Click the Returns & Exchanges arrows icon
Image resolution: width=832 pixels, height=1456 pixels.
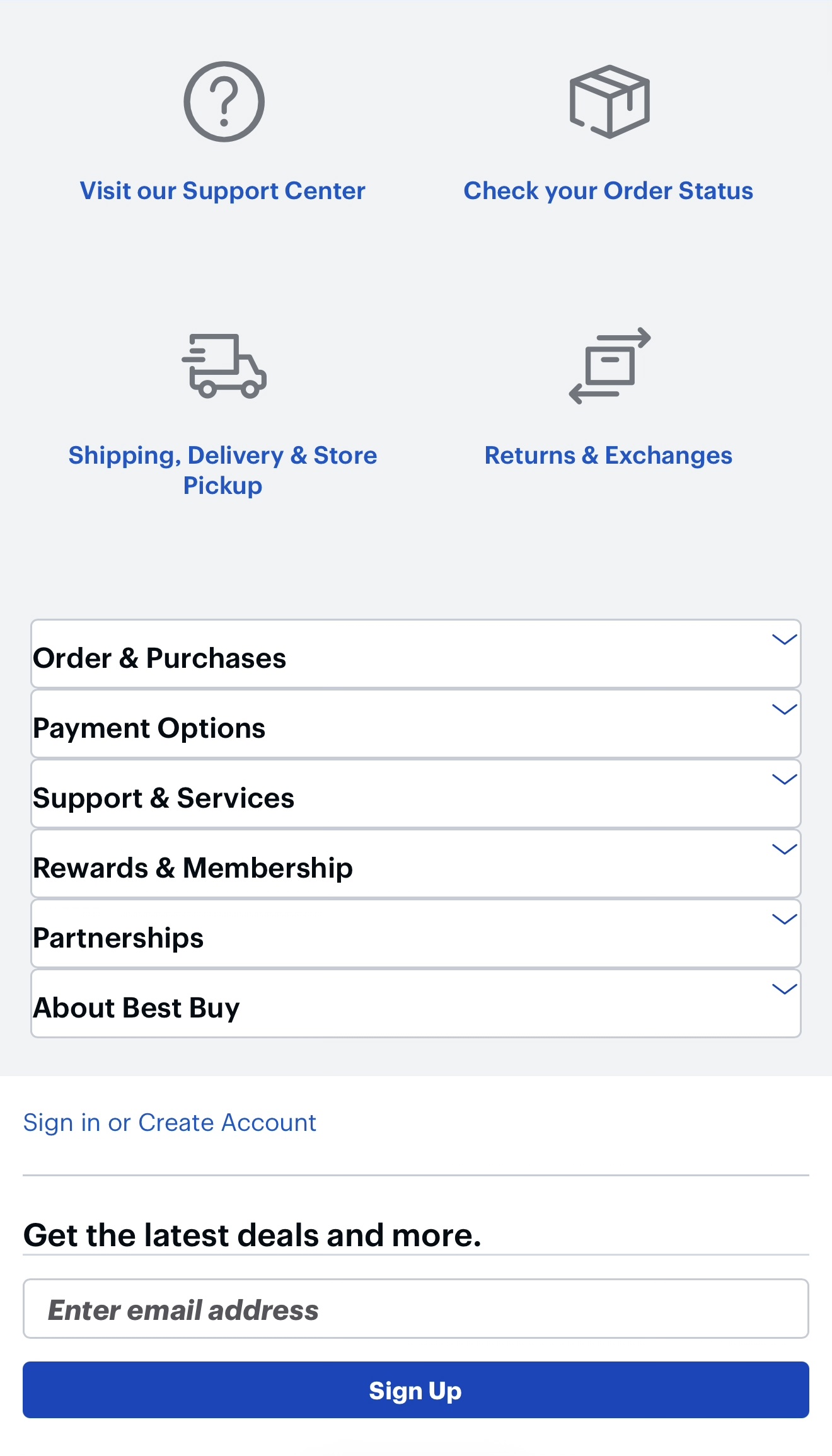pyautogui.click(x=610, y=365)
